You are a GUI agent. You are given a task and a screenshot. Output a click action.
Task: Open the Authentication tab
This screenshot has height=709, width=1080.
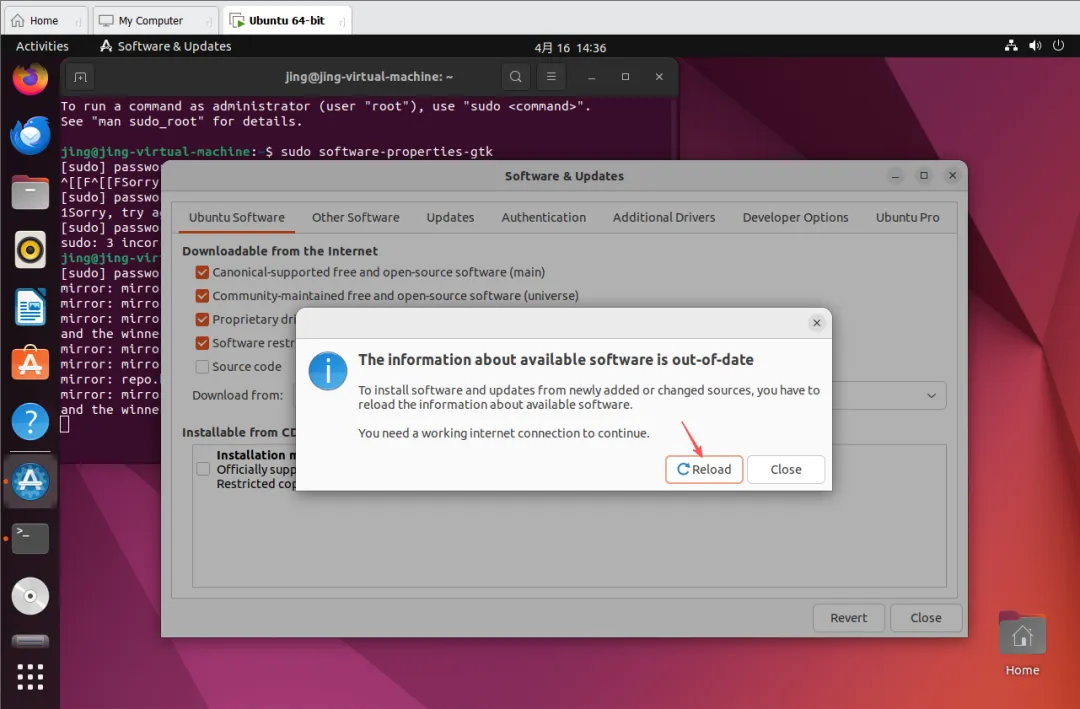coord(543,217)
